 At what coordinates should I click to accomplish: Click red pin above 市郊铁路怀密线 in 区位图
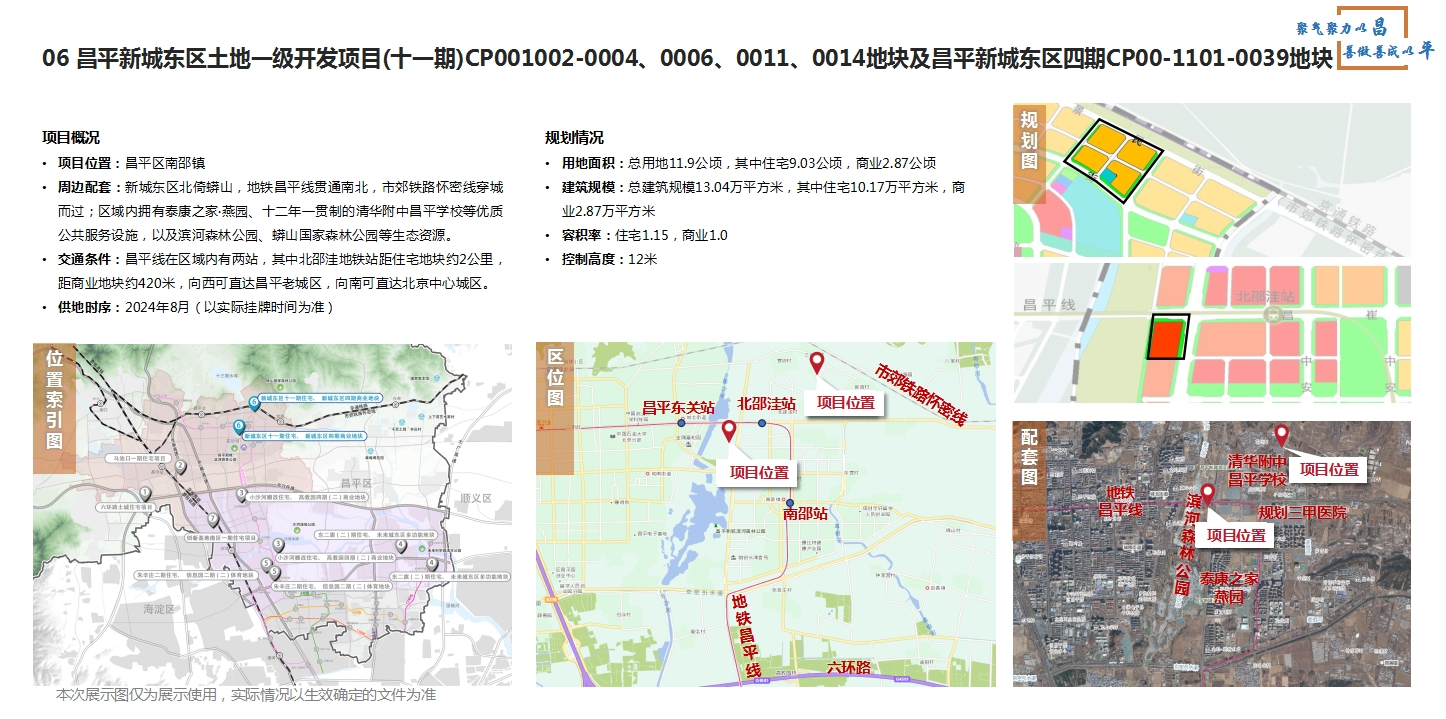[817, 363]
